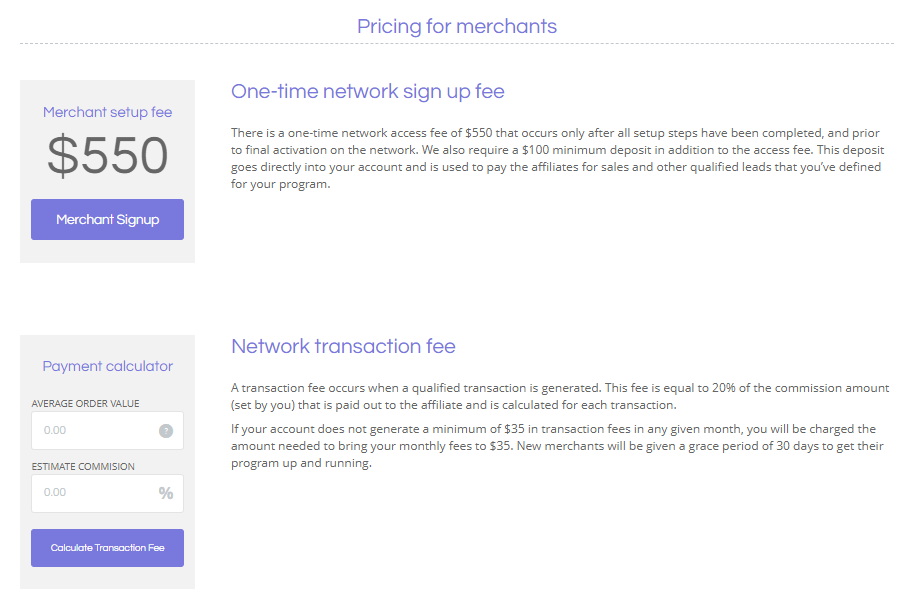
Task: Click the $550 setup fee amount
Action: pos(107,156)
